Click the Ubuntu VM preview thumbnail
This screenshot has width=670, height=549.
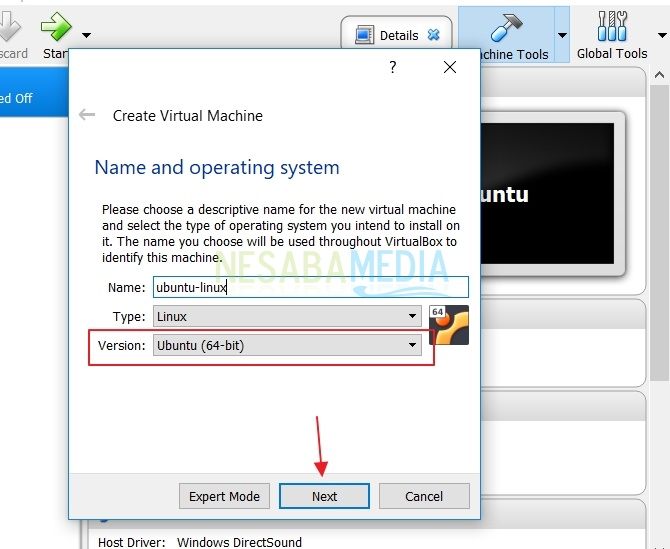(547, 194)
